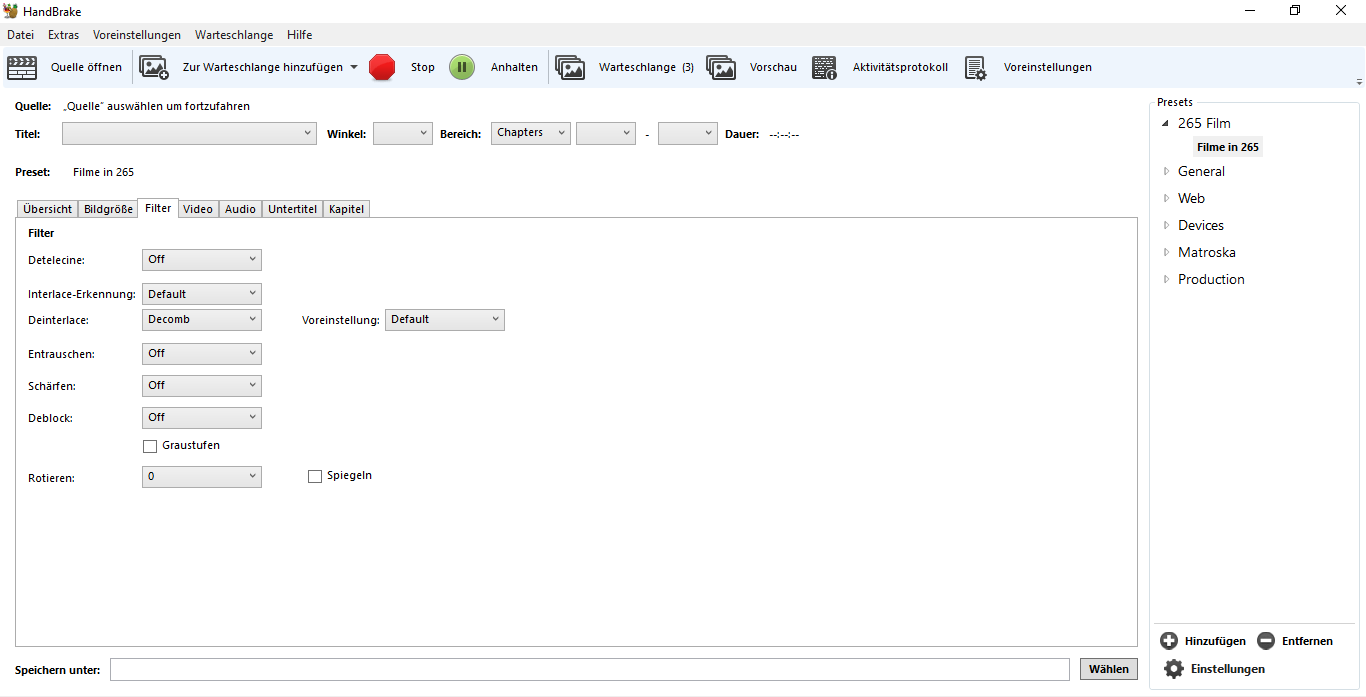The image size is (1366, 697).
Task: Open the Voreinstellungen menu
Action: [x=137, y=35]
